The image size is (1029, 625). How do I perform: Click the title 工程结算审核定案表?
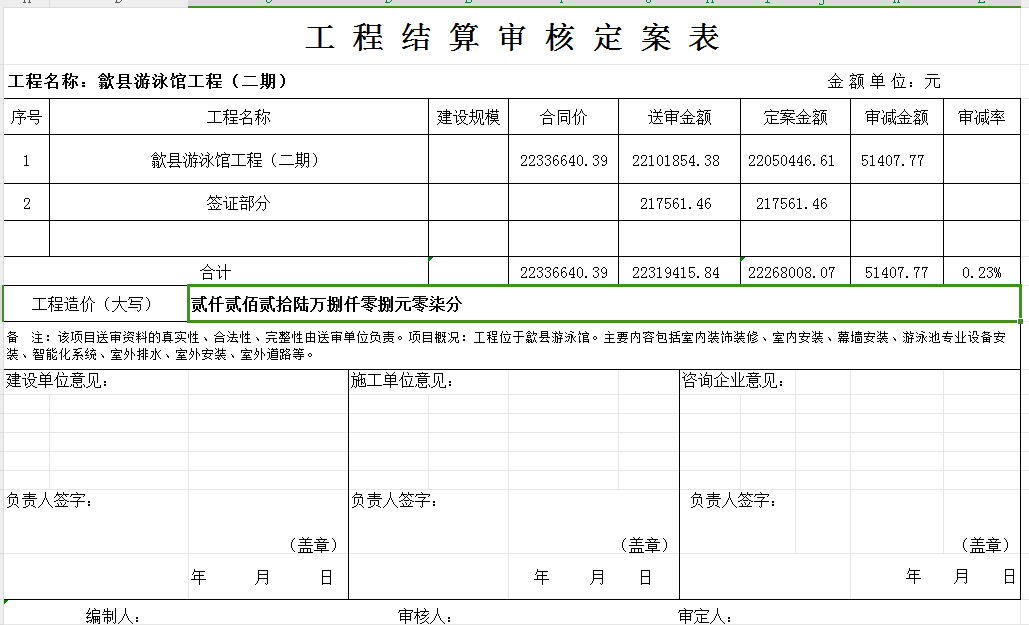(513, 39)
